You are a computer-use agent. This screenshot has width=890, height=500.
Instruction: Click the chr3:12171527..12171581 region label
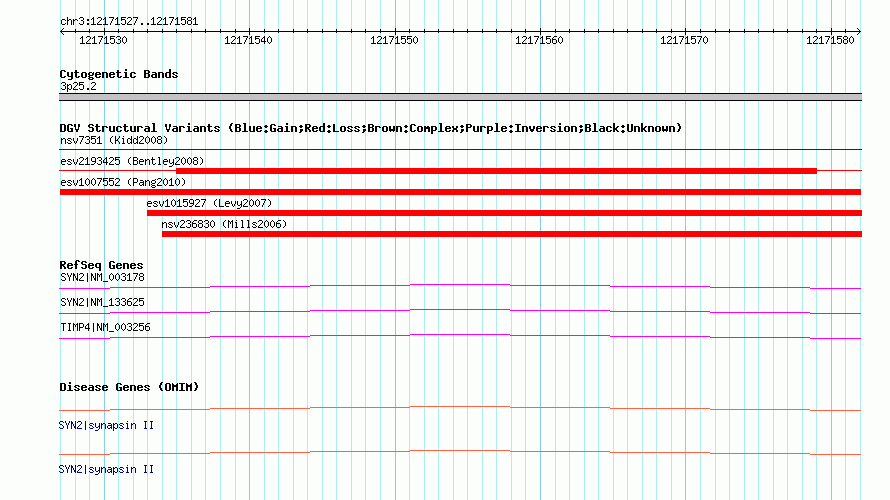coord(129,22)
